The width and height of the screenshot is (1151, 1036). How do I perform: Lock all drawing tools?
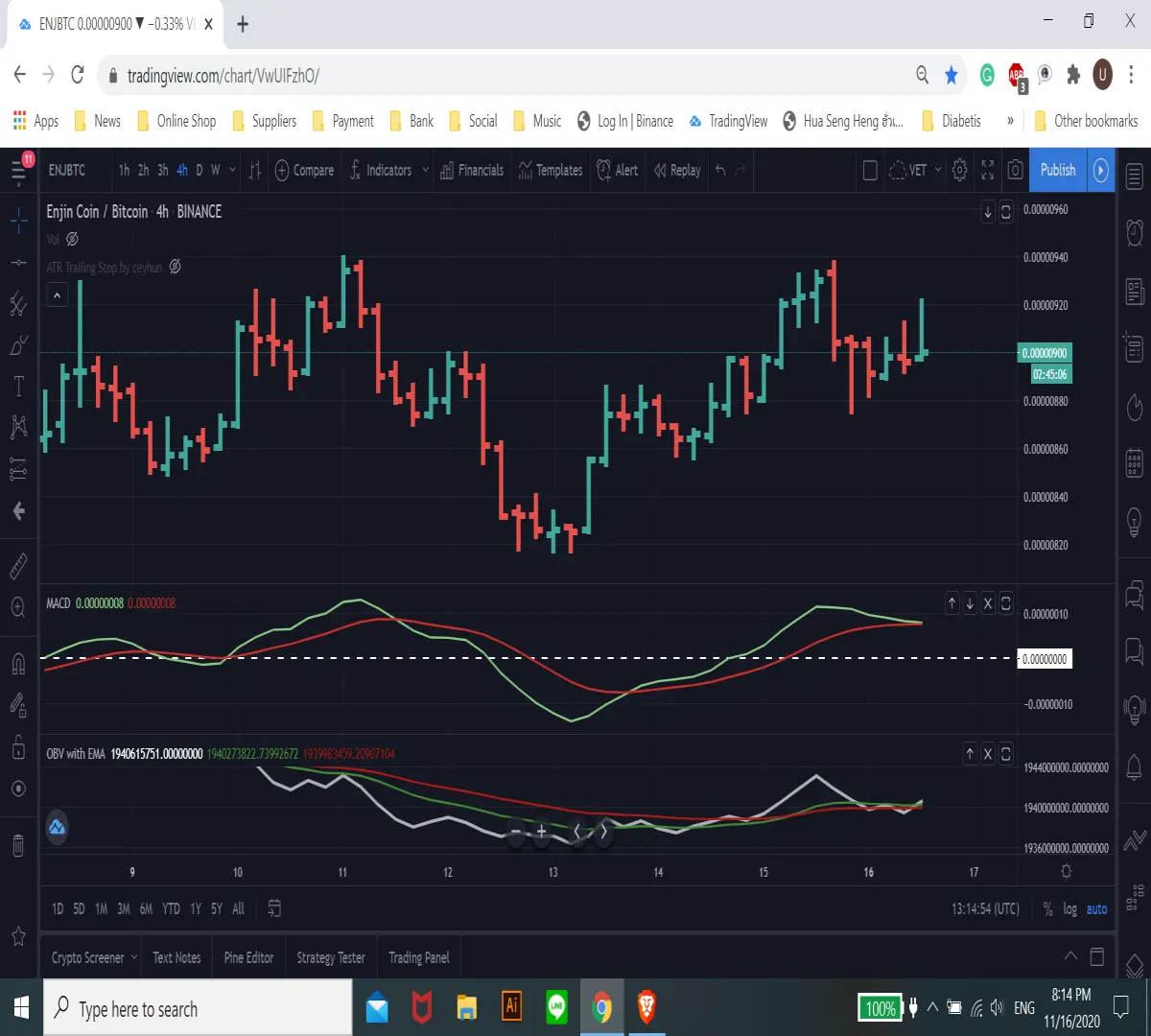[x=18, y=746]
